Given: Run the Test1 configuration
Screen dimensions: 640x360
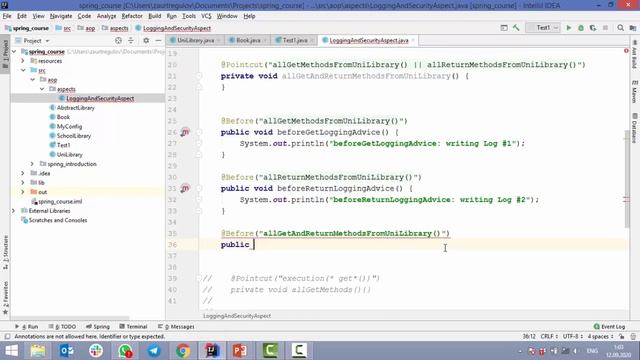Looking at the screenshot, I should [569, 28].
